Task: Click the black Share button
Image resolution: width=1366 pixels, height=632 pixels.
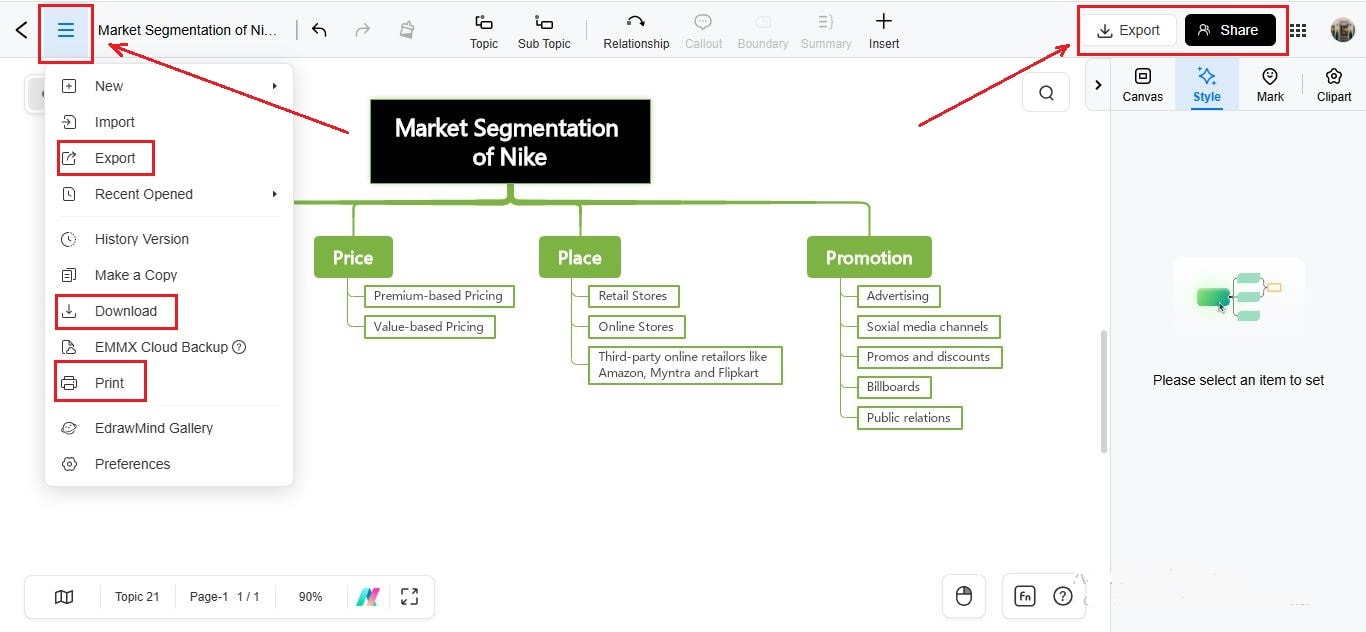Action: [1230, 30]
